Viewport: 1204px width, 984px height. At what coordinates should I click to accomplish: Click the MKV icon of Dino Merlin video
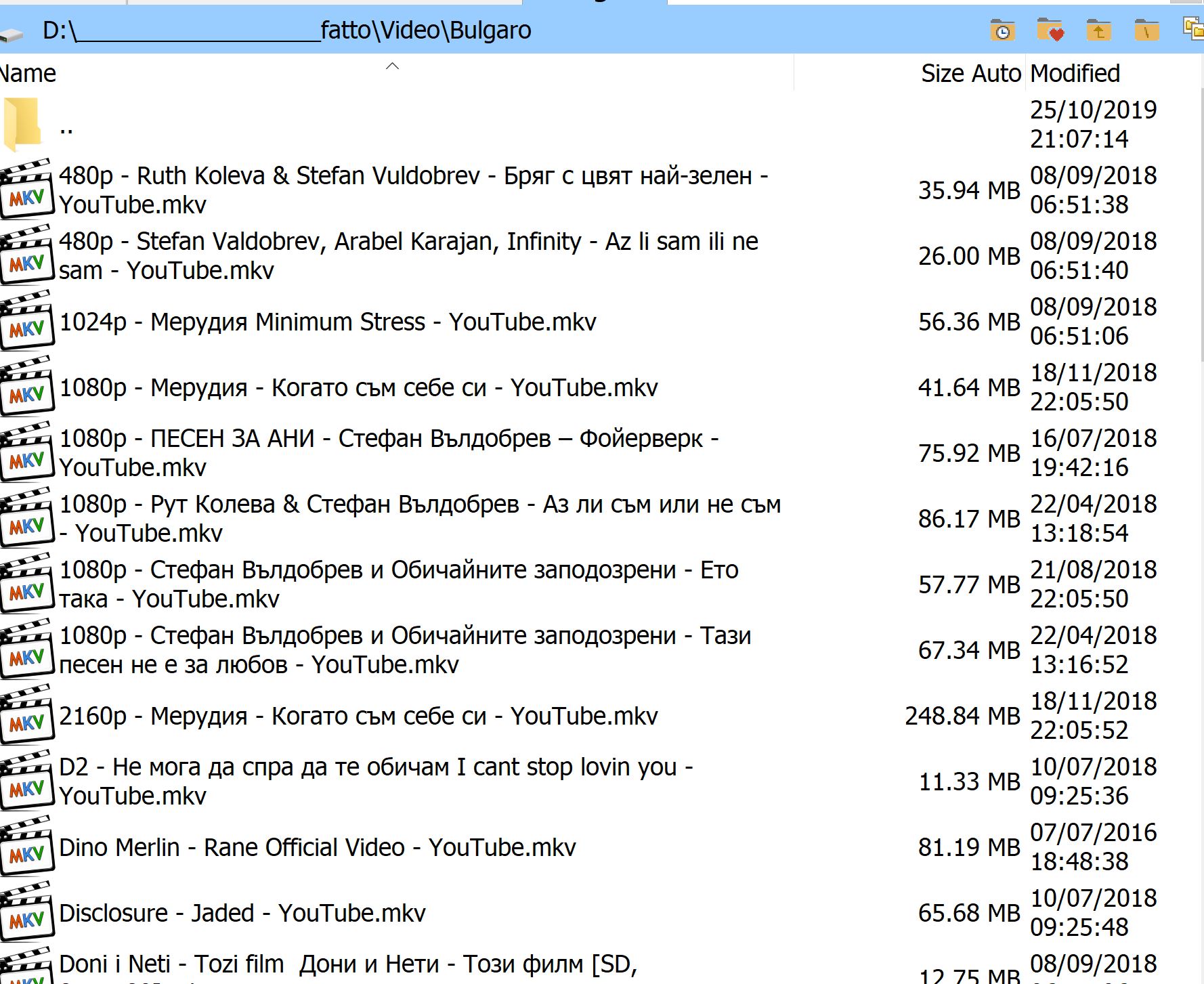(26, 848)
